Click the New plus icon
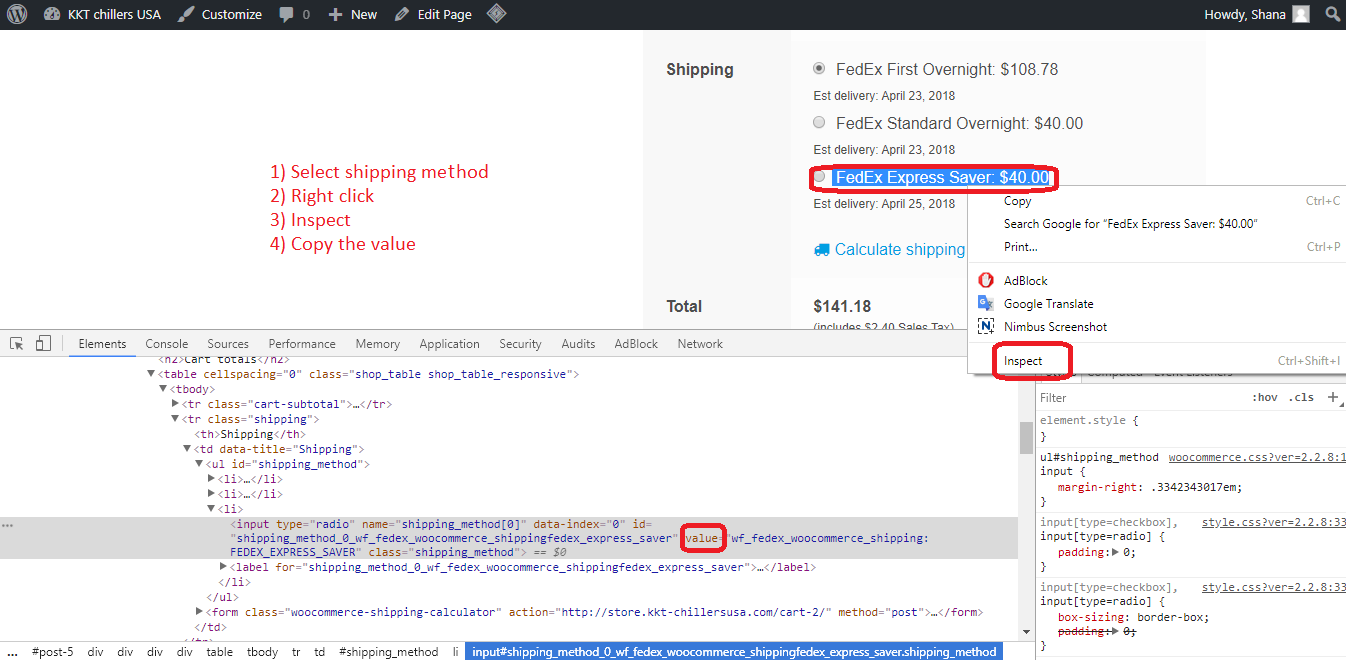Screen dimensions: 1346x660 [335, 15]
